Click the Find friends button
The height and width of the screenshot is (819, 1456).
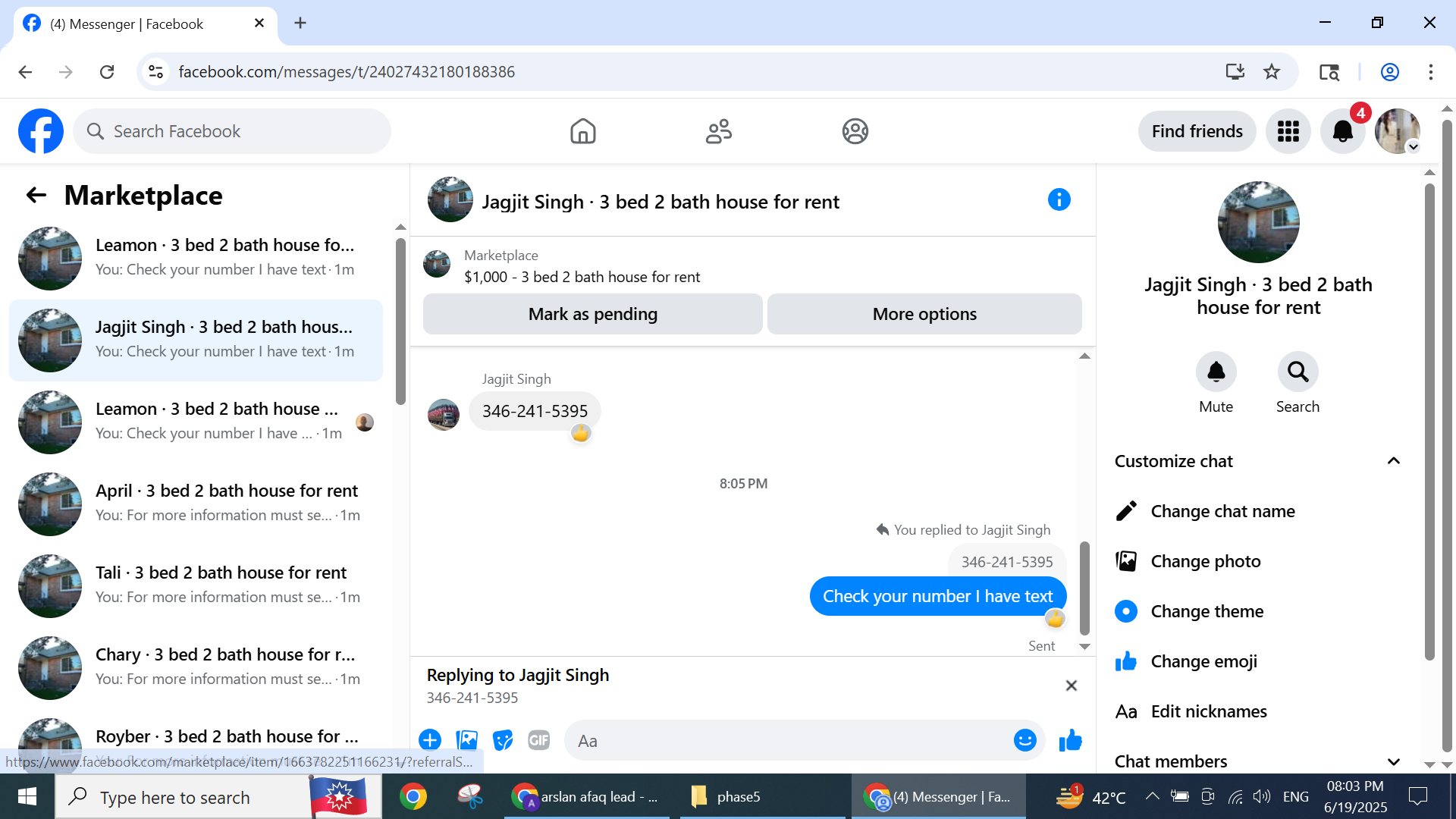point(1197,131)
